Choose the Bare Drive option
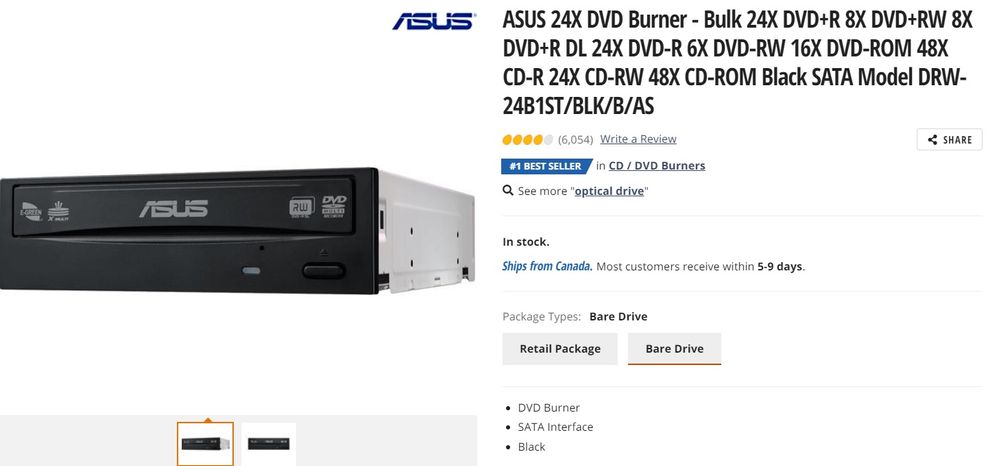The image size is (999, 466). pos(674,349)
